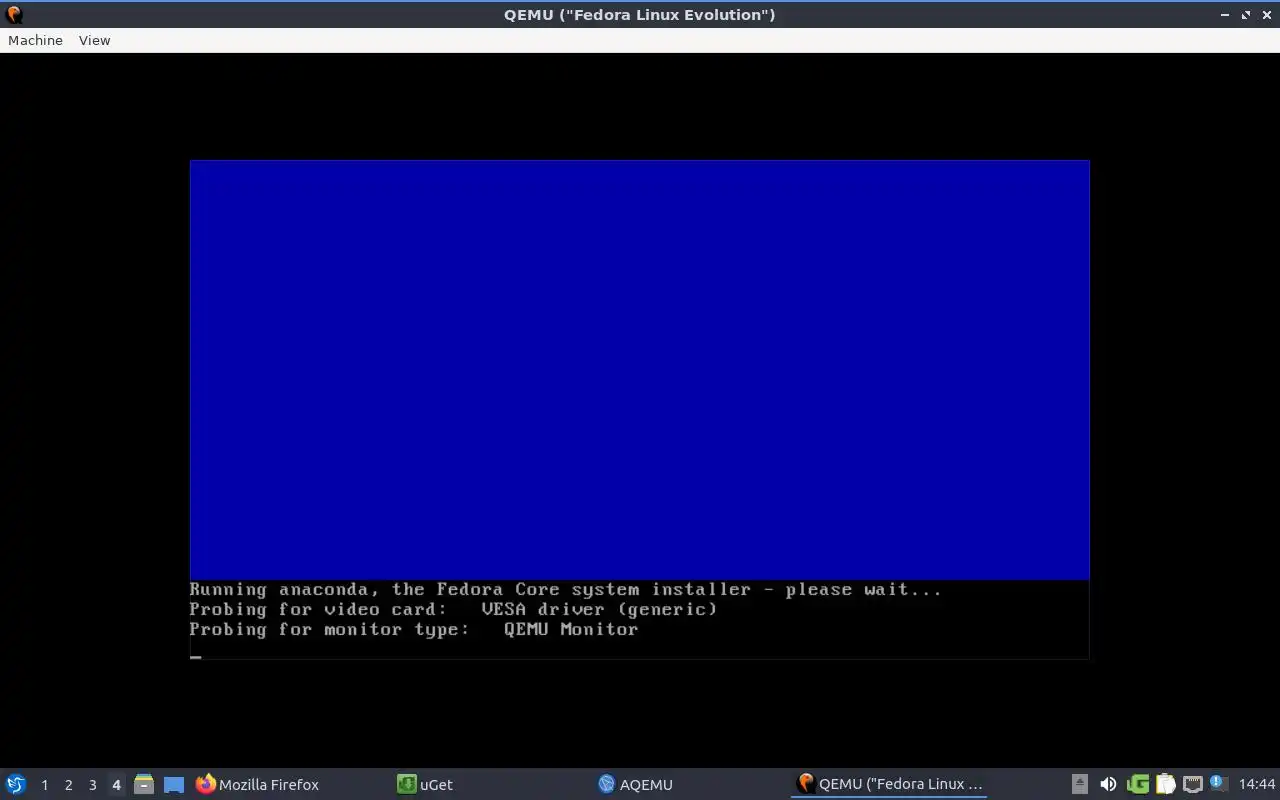Click inside the blue QEMU guest display
The image size is (1280, 800).
(640, 370)
